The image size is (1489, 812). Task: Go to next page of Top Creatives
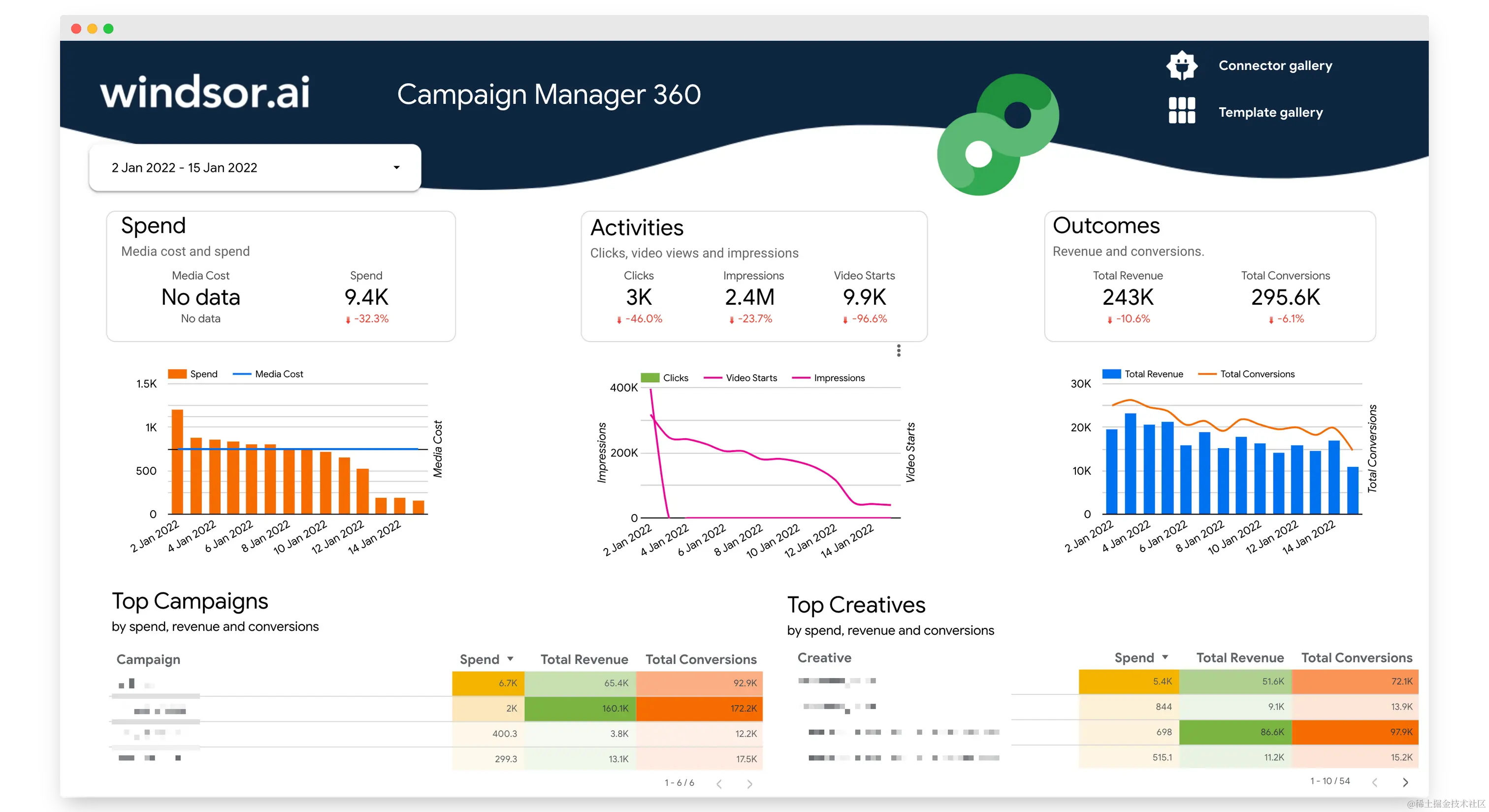pyautogui.click(x=1405, y=782)
